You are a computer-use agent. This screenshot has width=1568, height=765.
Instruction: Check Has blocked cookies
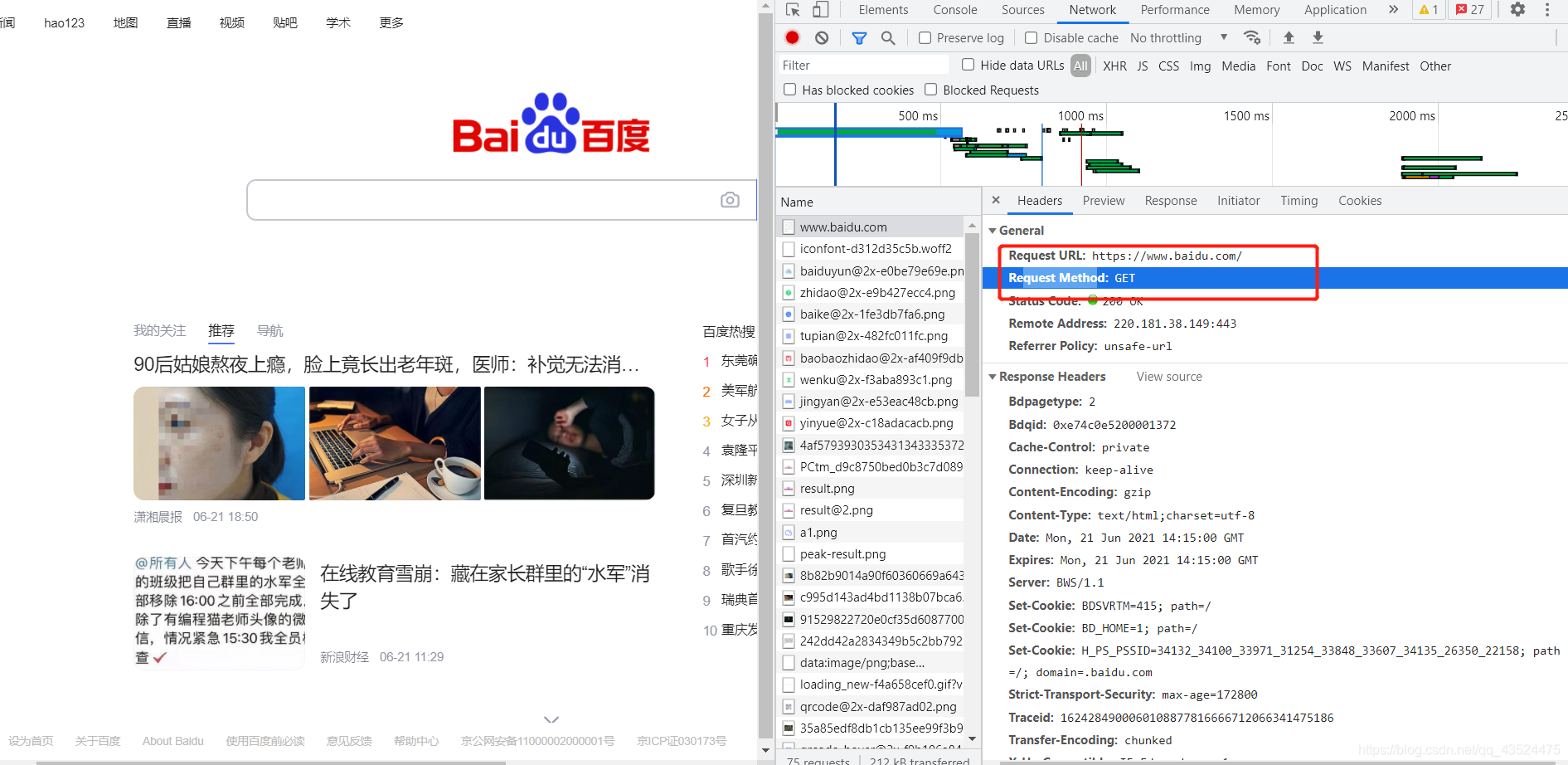tap(789, 90)
